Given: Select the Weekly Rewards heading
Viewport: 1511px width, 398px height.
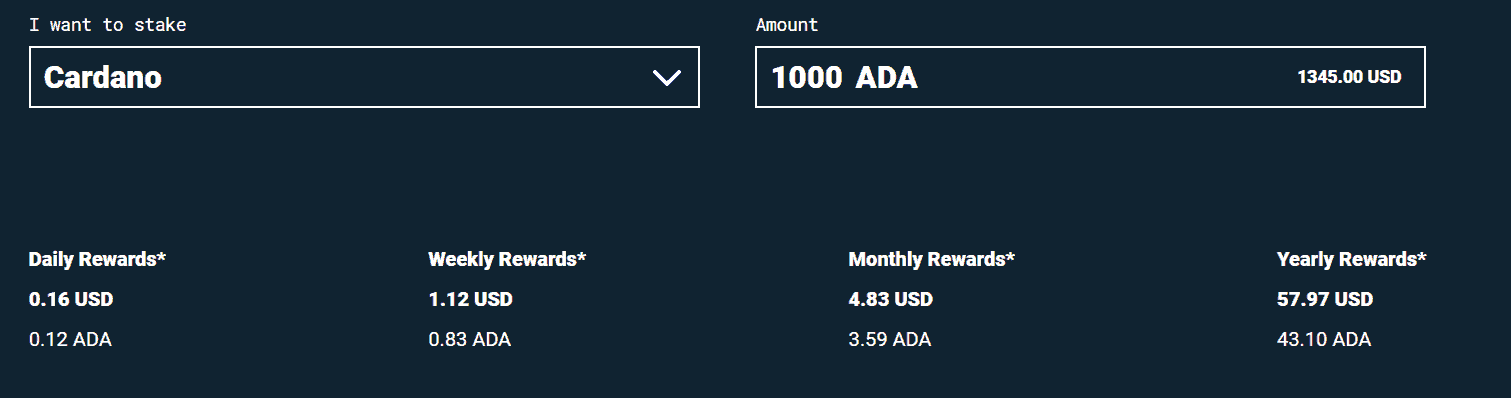Looking at the screenshot, I should coord(507,259).
